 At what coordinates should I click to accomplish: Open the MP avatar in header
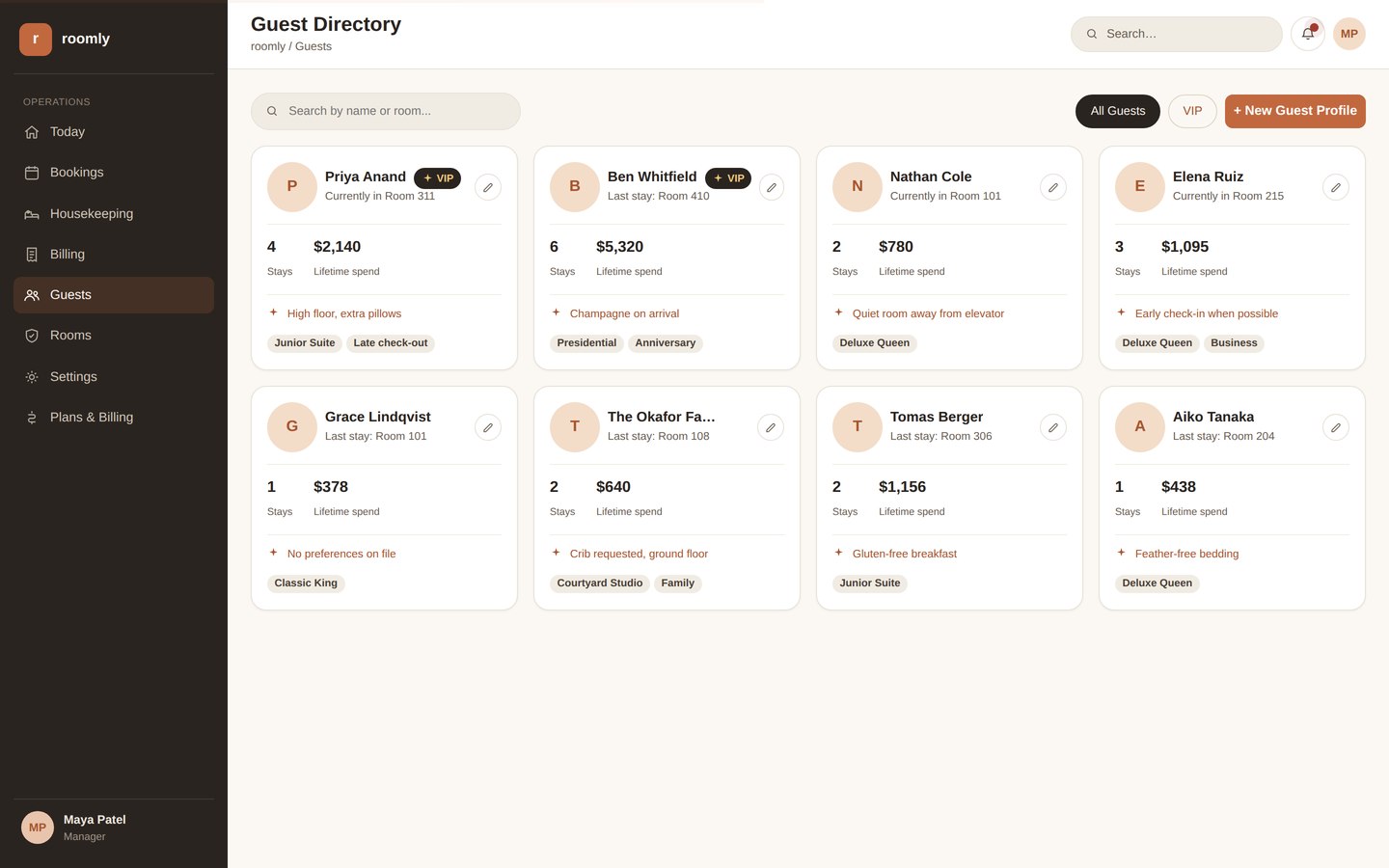[x=1349, y=34]
